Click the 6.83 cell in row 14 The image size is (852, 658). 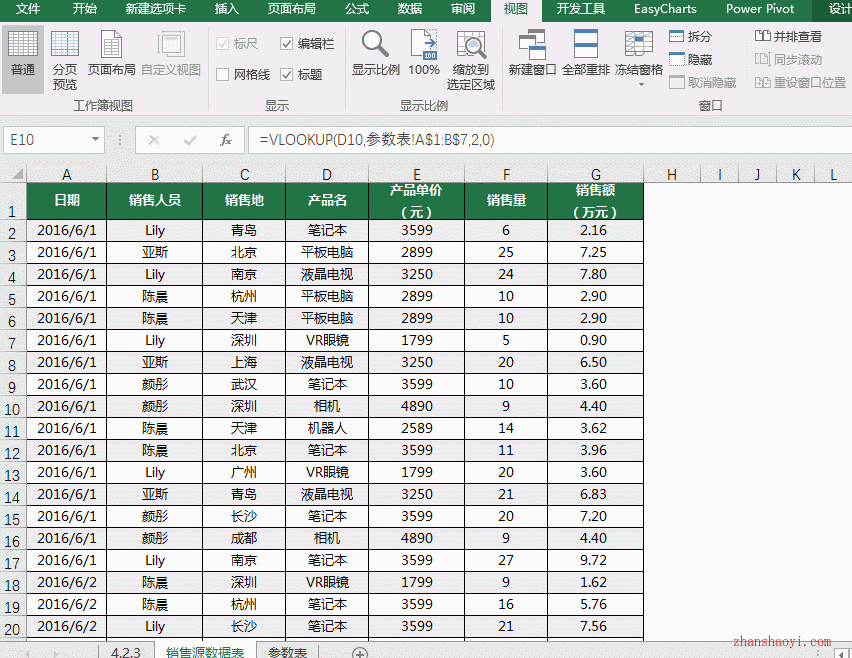click(596, 494)
